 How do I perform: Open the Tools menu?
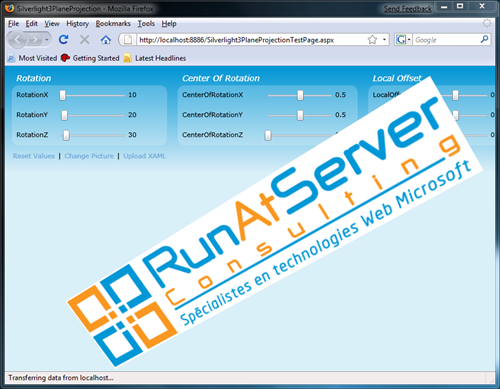coord(146,24)
